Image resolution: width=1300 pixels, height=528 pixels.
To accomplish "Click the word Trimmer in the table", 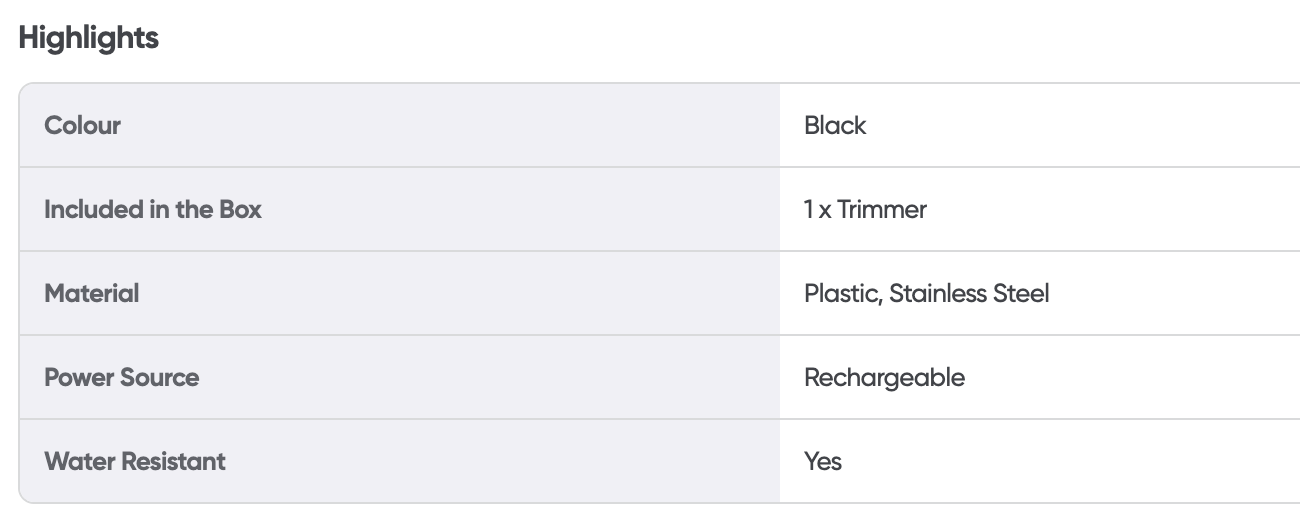I will pyautogui.click(x=882, y=210).
